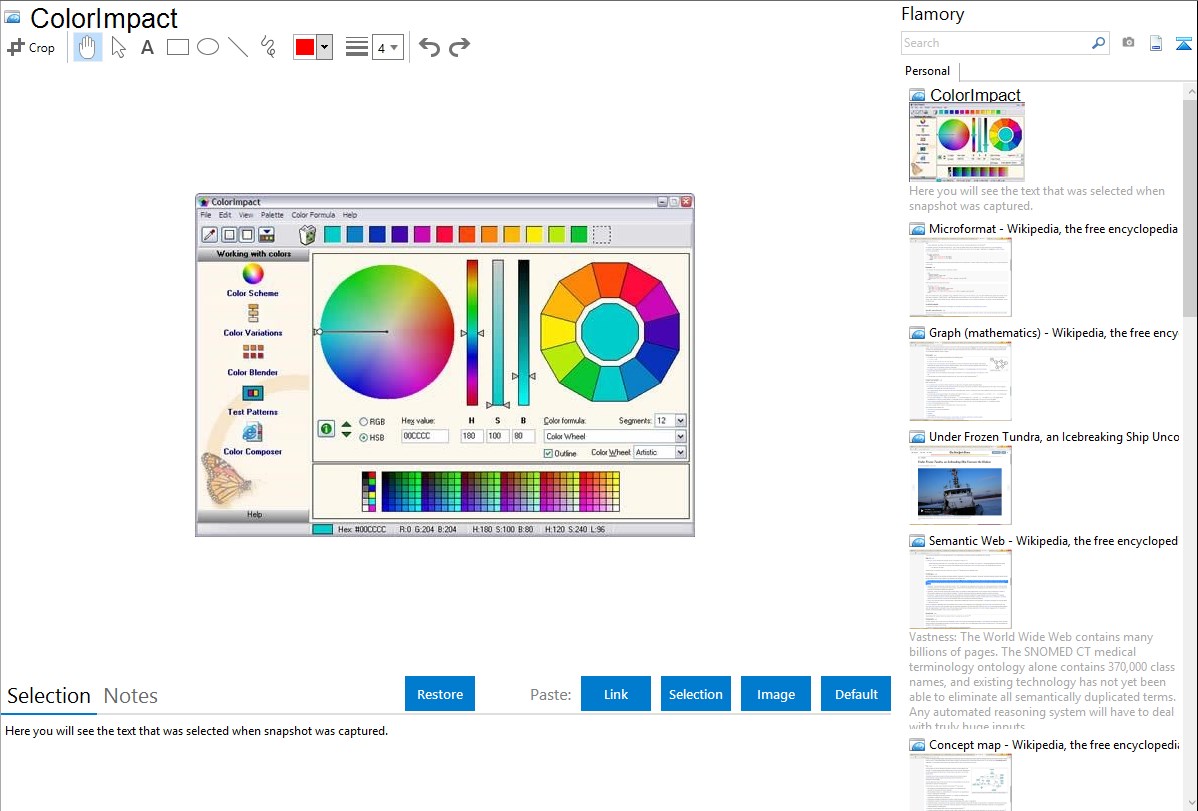The width and height of the screenshot is (1198, 811).
Task: Click the Color Variations icon in ColorImpact
Action: coord(252,313)
